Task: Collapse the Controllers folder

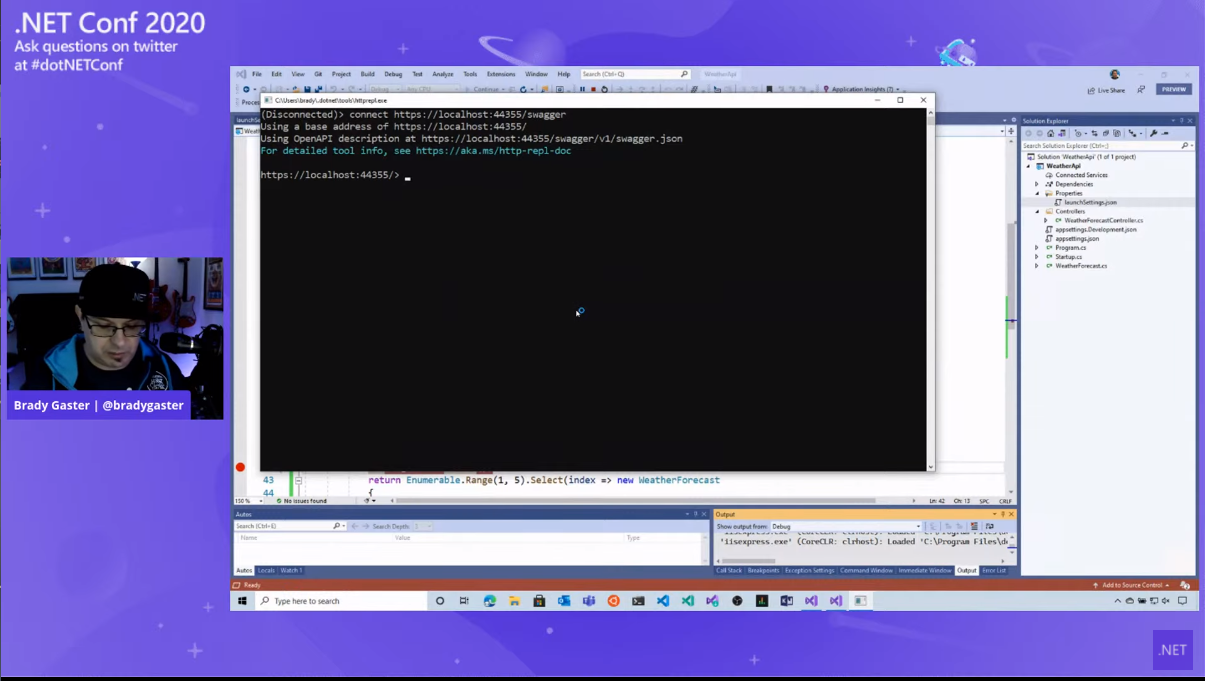Action: [1037, 211]
